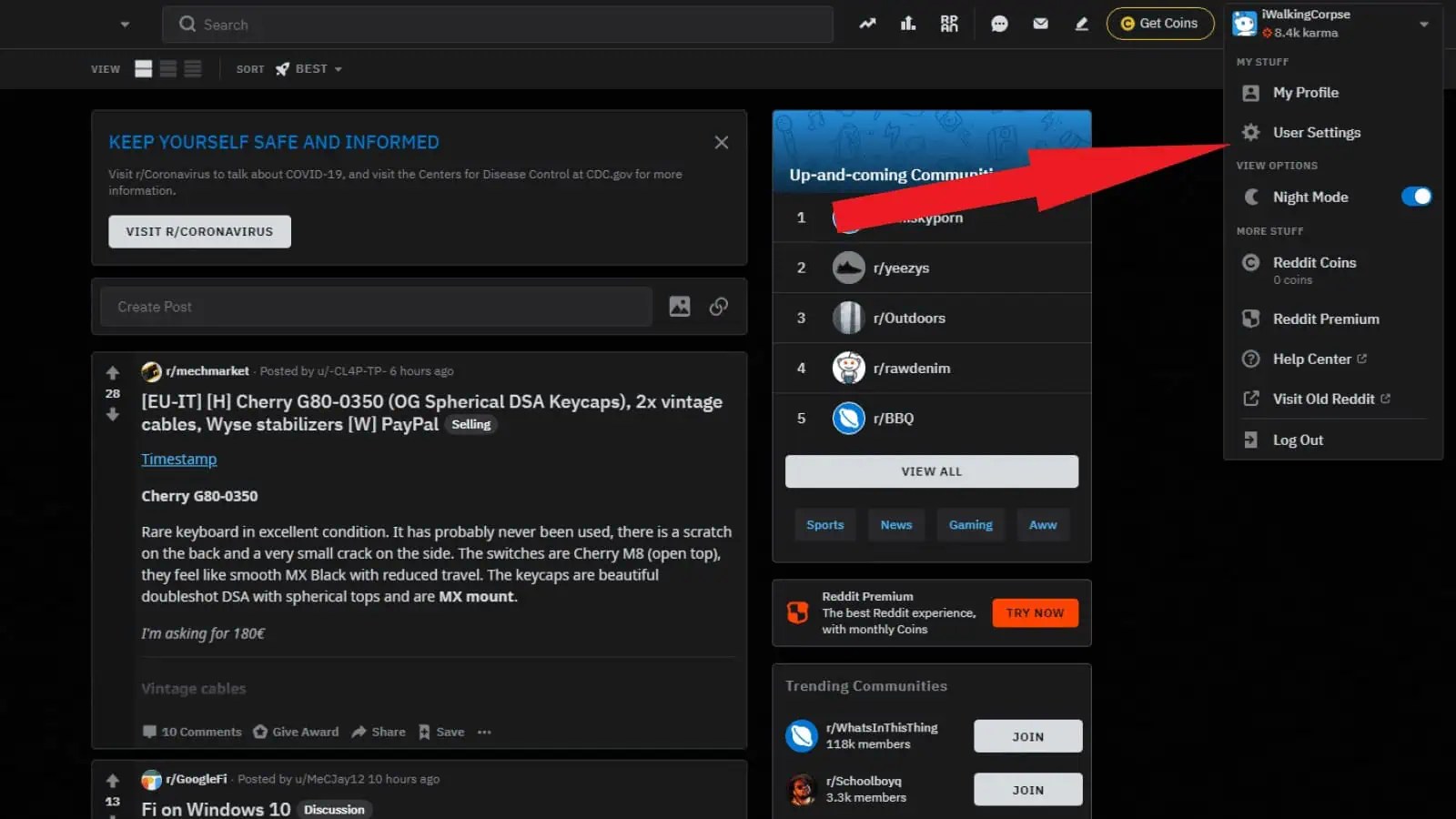Save the mechmarket post
Screen dimensions: 1456x819
[x=440, y=732]
